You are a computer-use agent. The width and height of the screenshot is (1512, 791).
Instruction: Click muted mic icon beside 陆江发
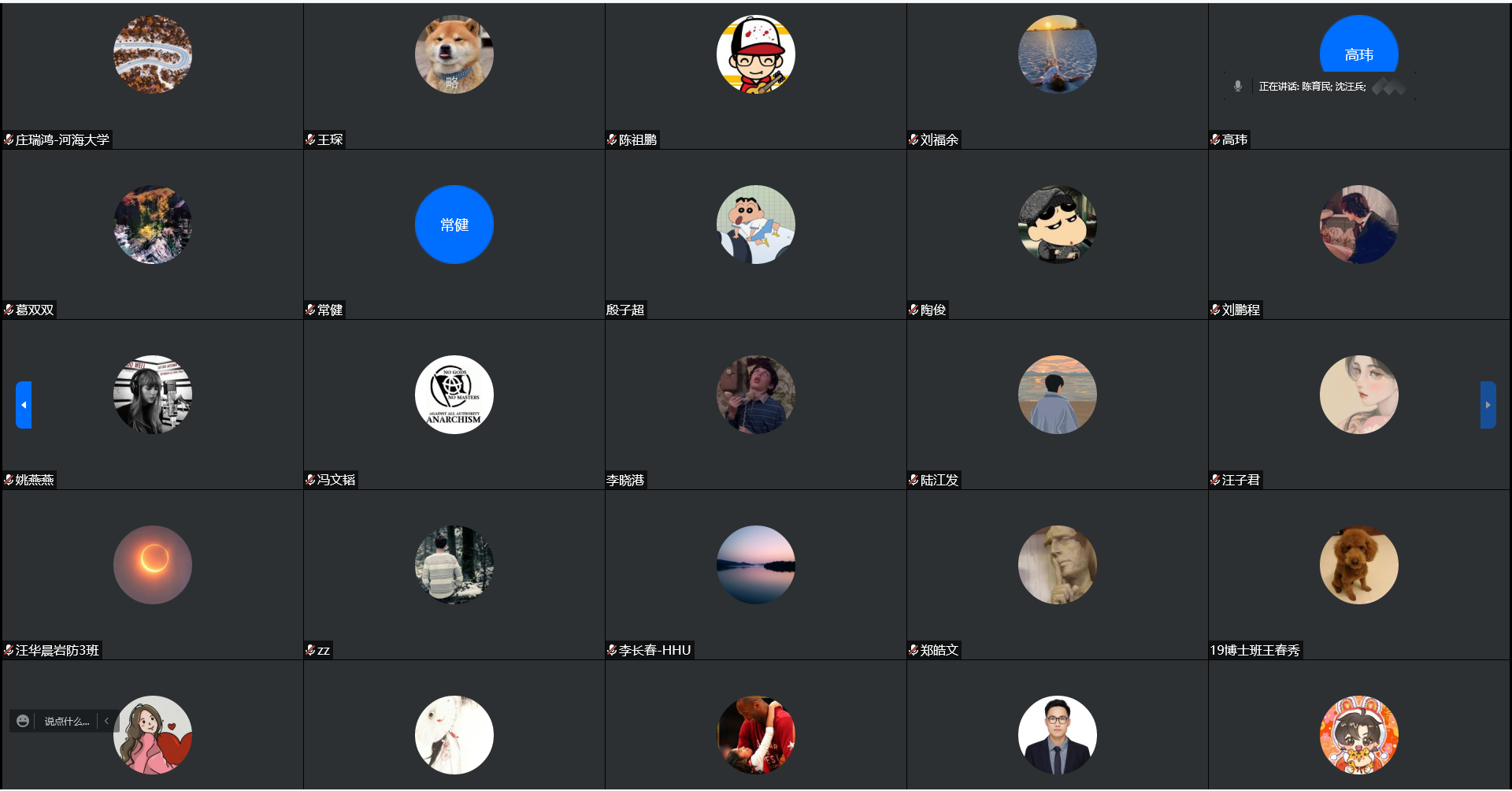point(913,480)
